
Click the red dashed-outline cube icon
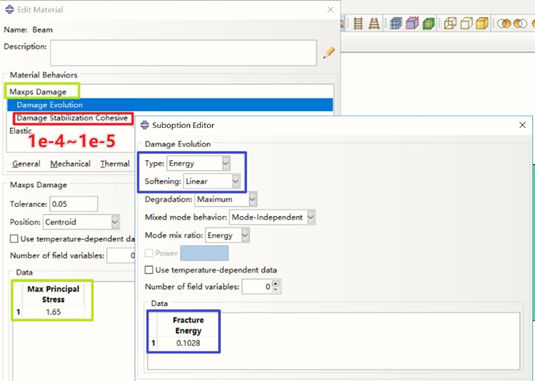pyautogui.click(x=412, y=24)
